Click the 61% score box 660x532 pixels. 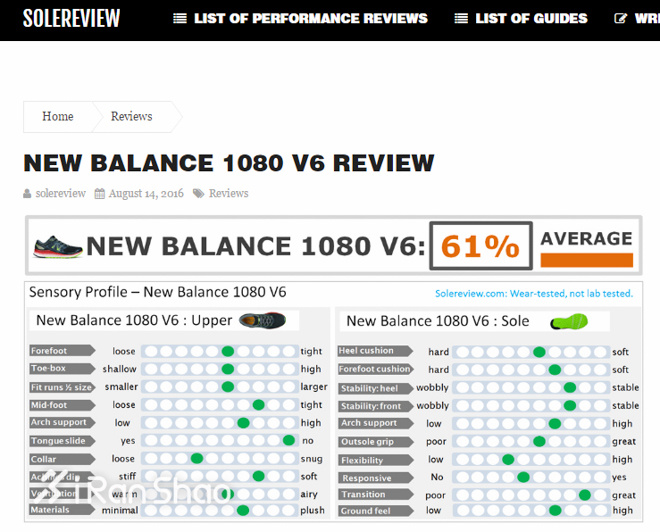(x=480, y=246)
